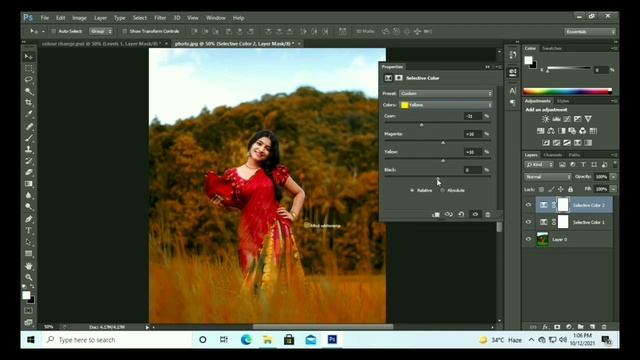Image resolution: width=640 pixels, height=360 pixels.
Task: Select the Lasso tool
Action: (29, 79)
